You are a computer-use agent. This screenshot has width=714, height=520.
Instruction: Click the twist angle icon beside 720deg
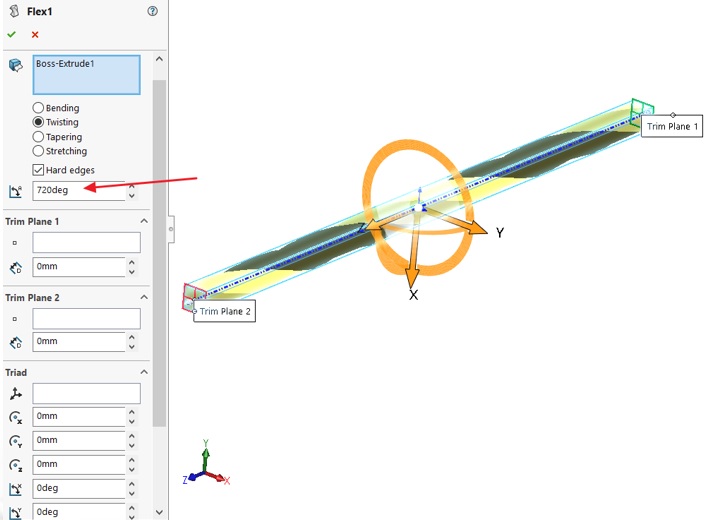15,191
